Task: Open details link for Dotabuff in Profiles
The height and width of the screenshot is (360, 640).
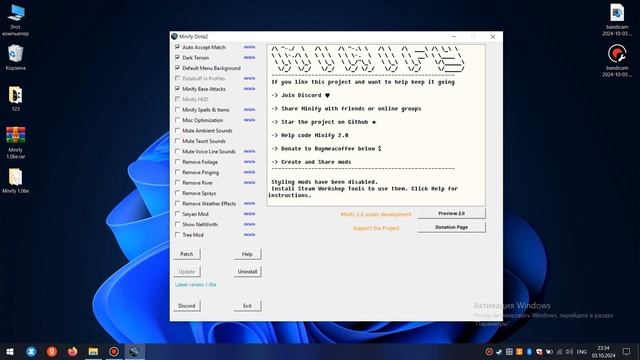Action: 249,78
